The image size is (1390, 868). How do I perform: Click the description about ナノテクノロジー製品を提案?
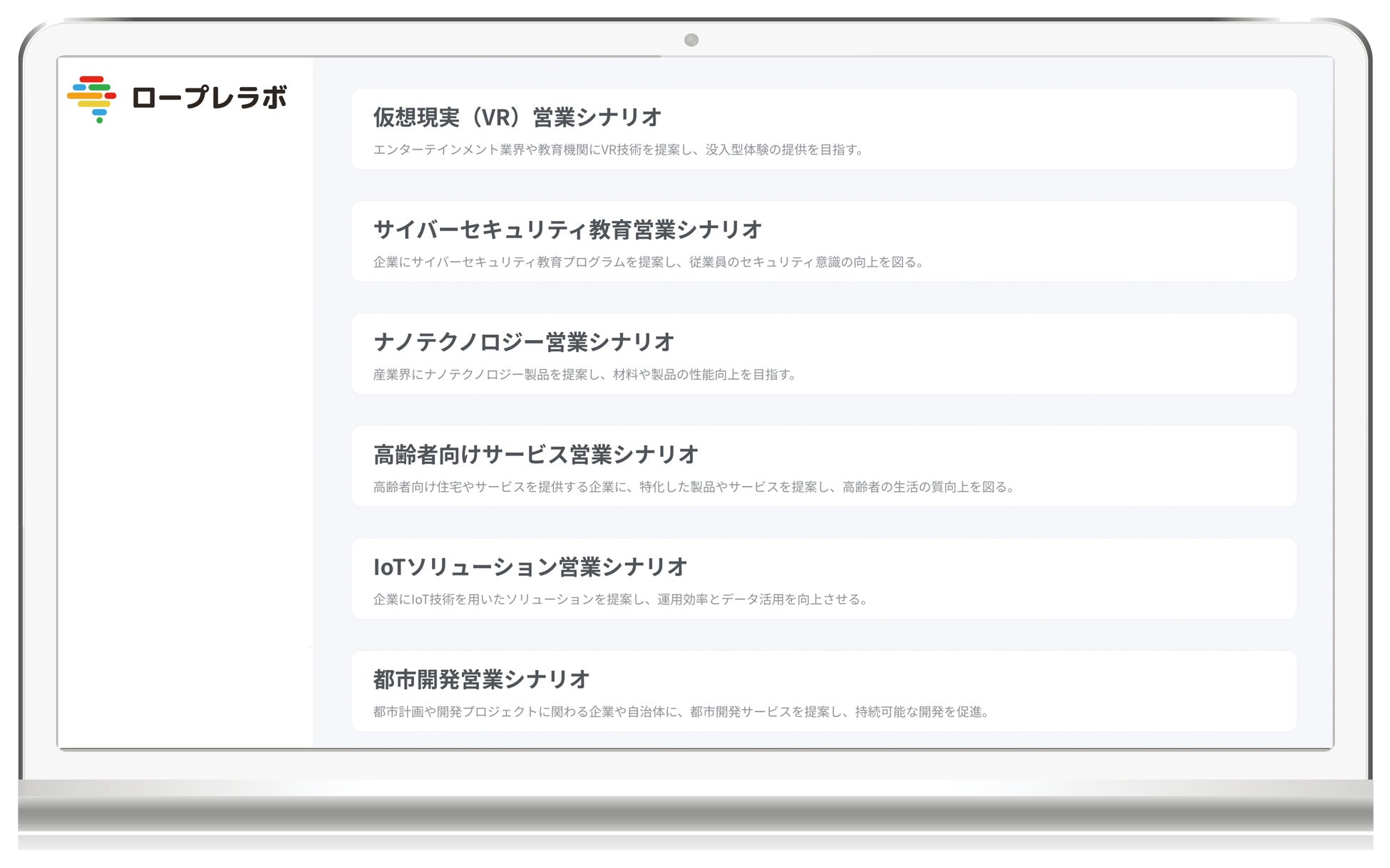coord(585,375)
